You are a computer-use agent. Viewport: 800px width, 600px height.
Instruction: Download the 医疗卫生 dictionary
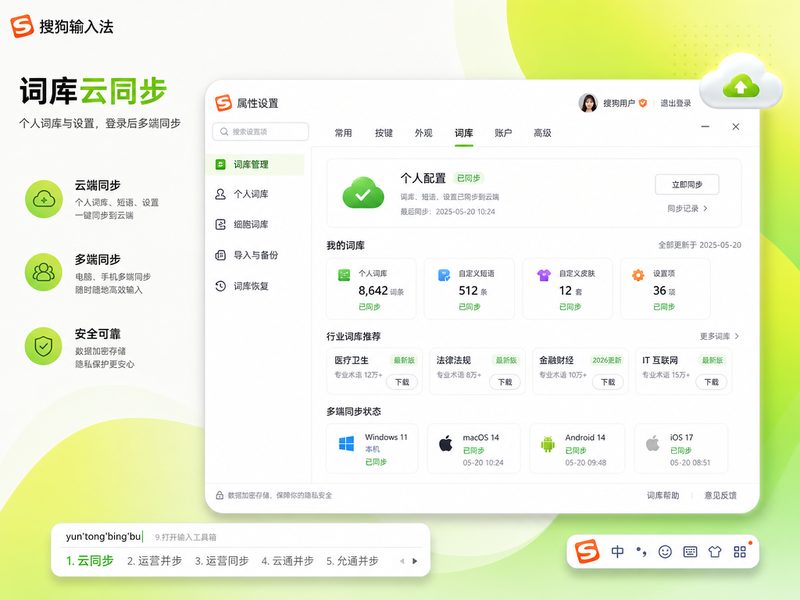pyautogui.click(x=402, y=382)
